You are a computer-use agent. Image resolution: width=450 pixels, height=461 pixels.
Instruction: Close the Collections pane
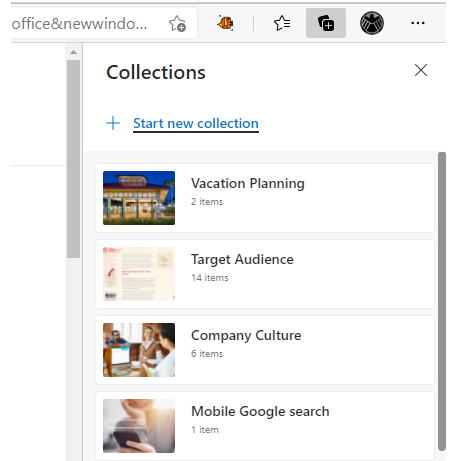(421, 70)
